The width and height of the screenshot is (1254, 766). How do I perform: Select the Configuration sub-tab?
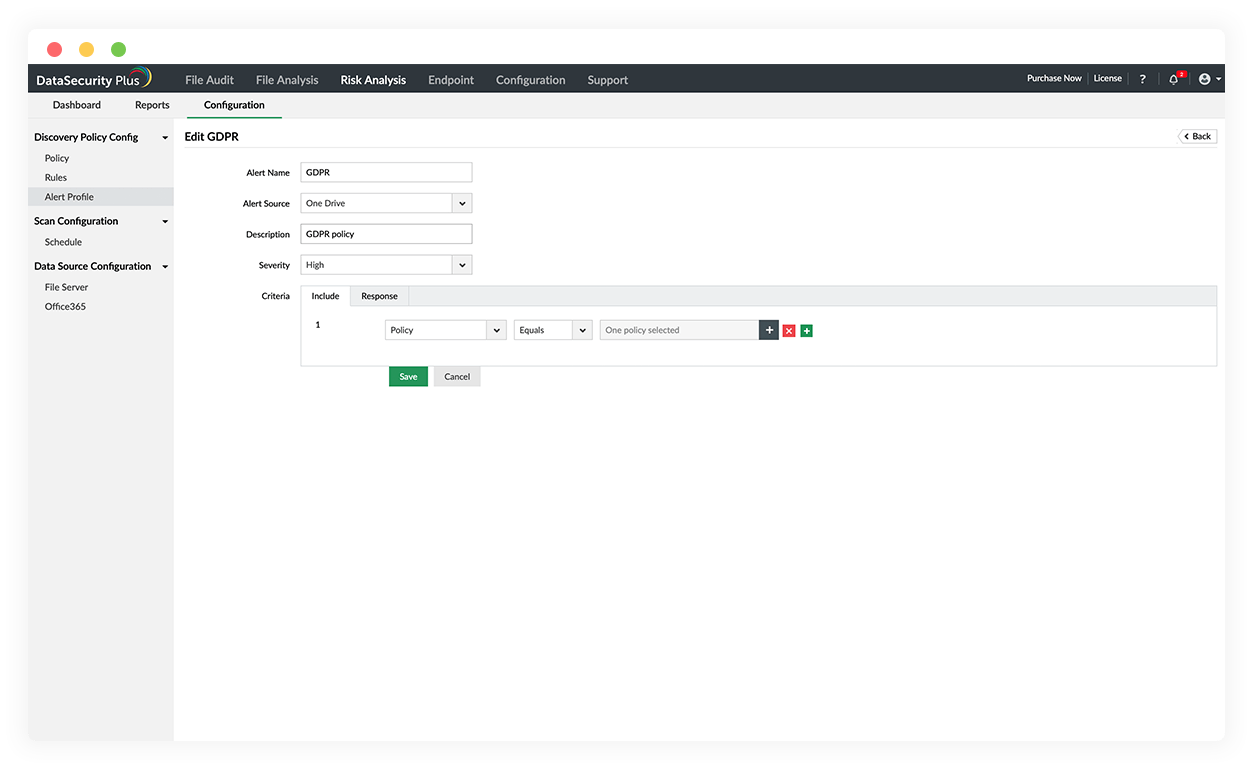tap(234, 105)
